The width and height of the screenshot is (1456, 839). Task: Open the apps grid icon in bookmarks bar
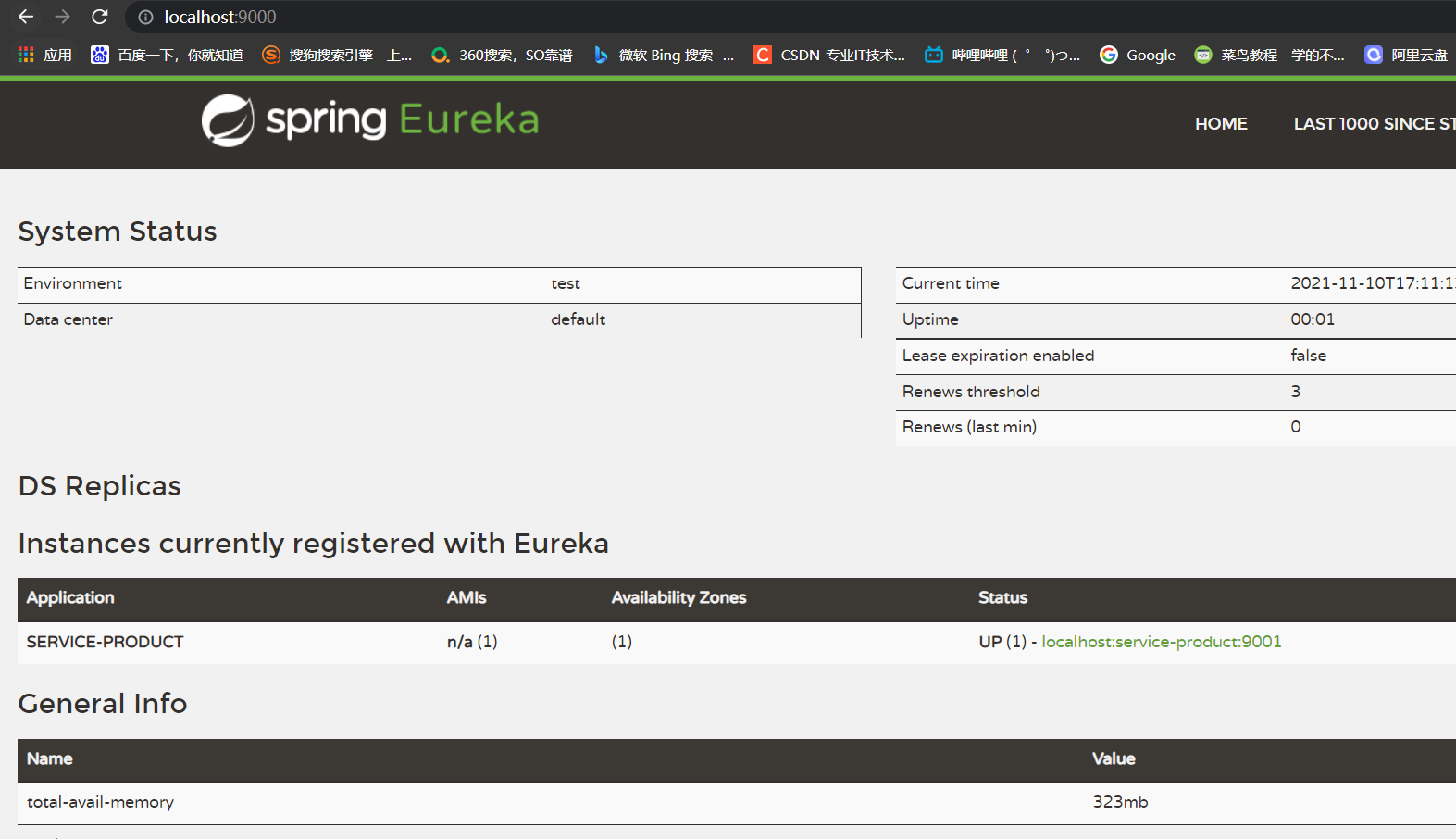click(26, 55)
